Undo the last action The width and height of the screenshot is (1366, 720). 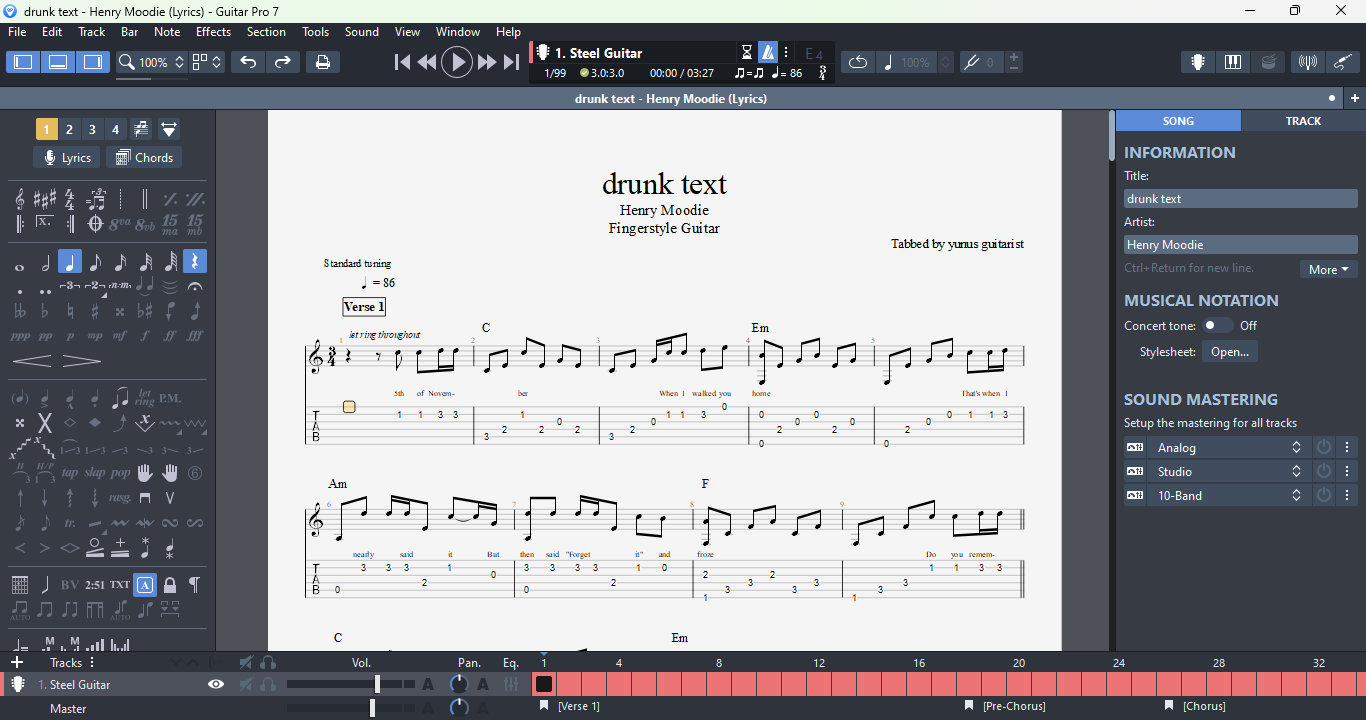pos(248,62)
